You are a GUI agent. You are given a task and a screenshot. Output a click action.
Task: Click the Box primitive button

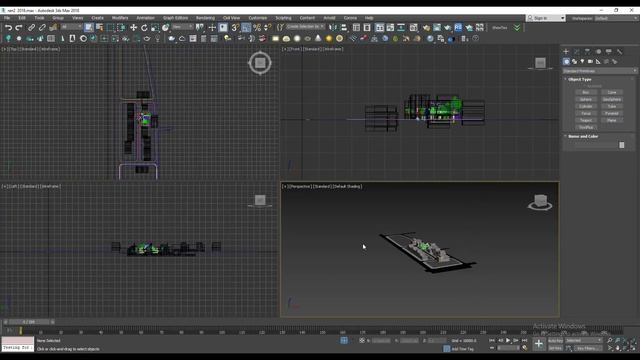click(x=586, y=92)
